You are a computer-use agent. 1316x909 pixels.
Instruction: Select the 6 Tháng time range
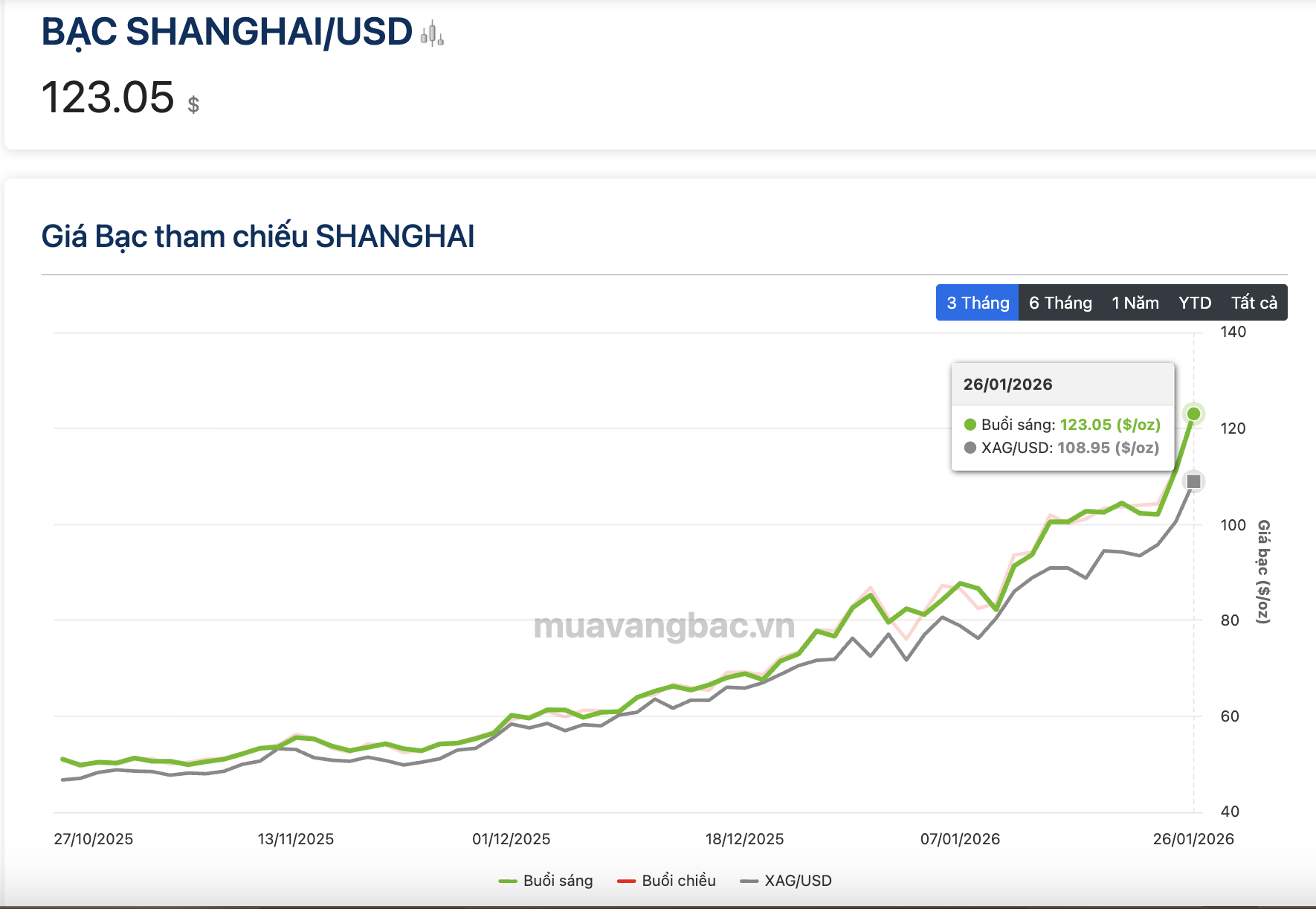tap(1060, 303)
